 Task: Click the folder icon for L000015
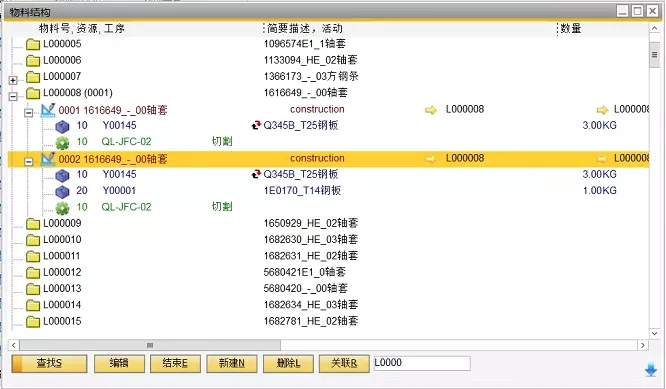pos(33,321)
